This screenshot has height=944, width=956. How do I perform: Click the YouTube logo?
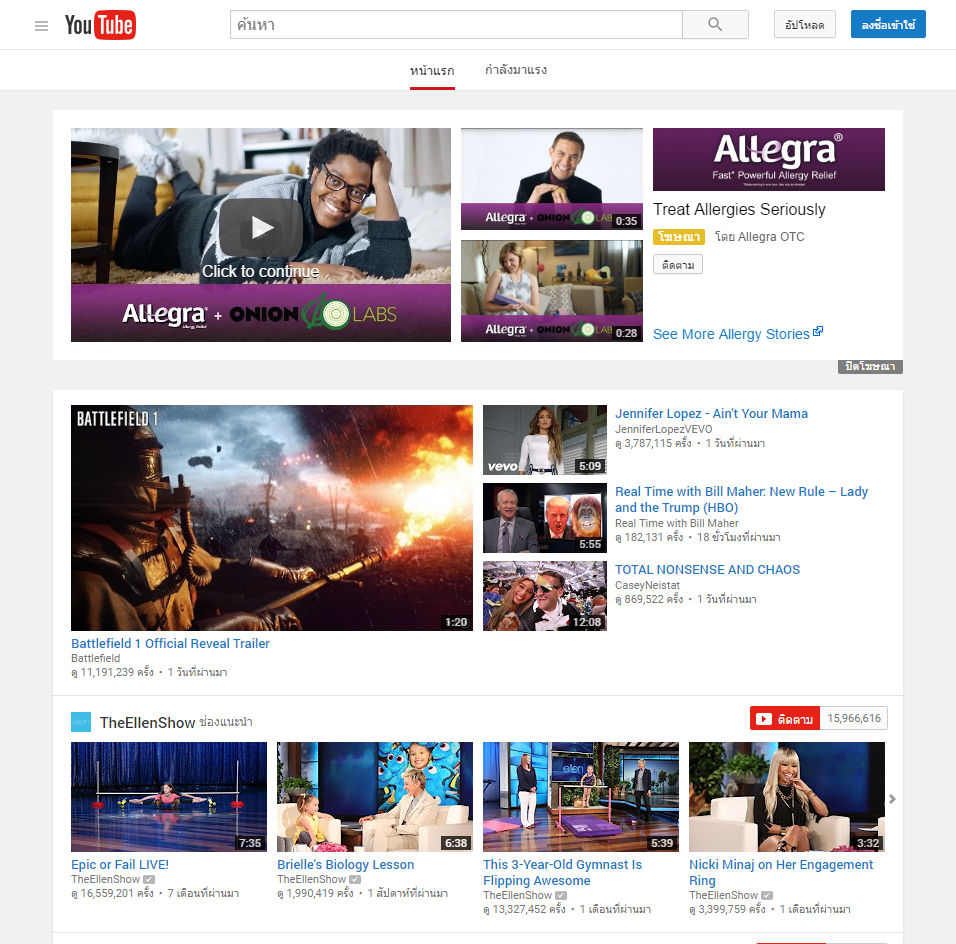tap(100, 26)
